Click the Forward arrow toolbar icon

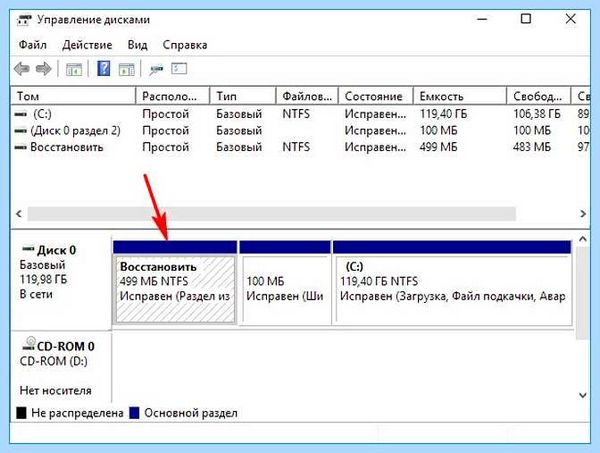point(44,69)
